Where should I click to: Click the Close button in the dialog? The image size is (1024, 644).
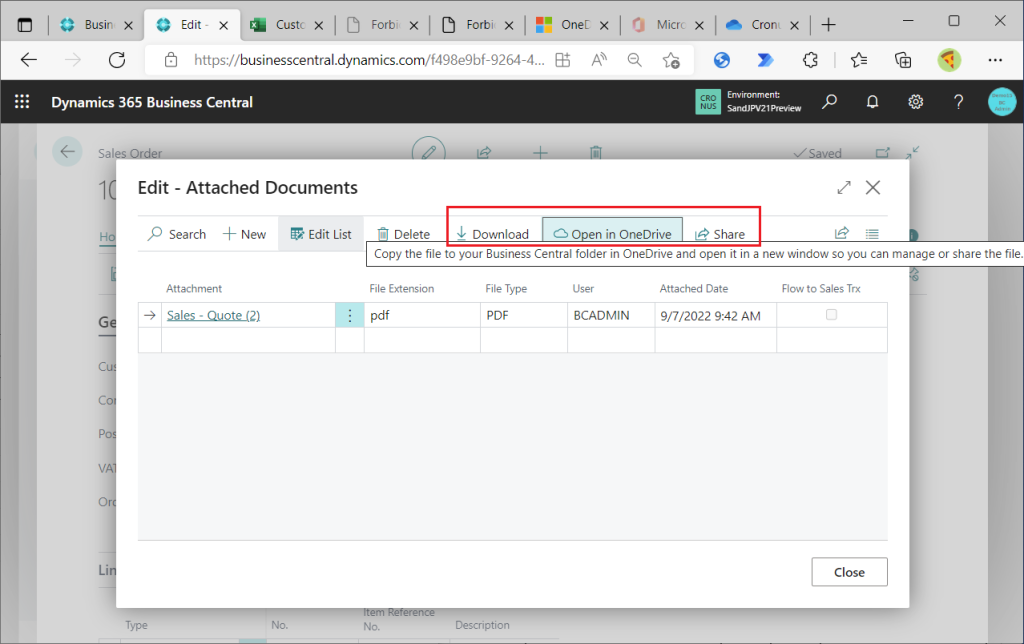pos(849,572)
